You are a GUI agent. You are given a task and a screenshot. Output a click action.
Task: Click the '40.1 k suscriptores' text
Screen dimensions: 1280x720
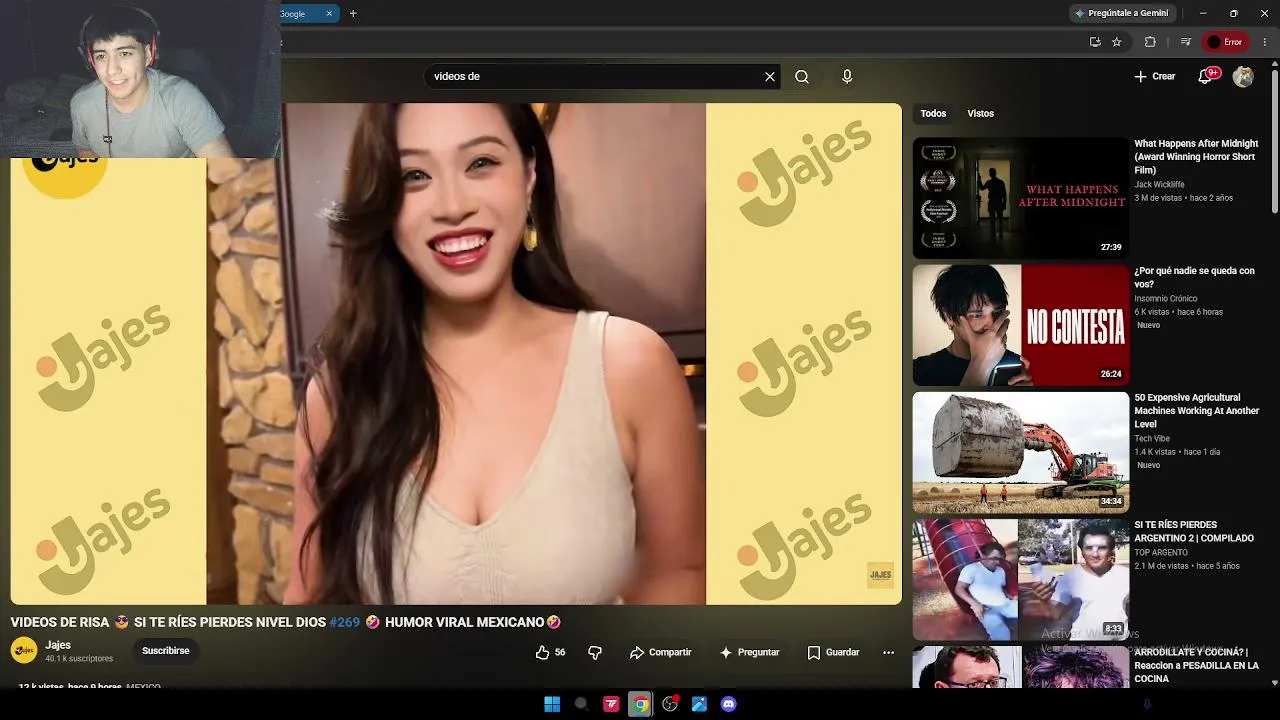pos(79,659)
